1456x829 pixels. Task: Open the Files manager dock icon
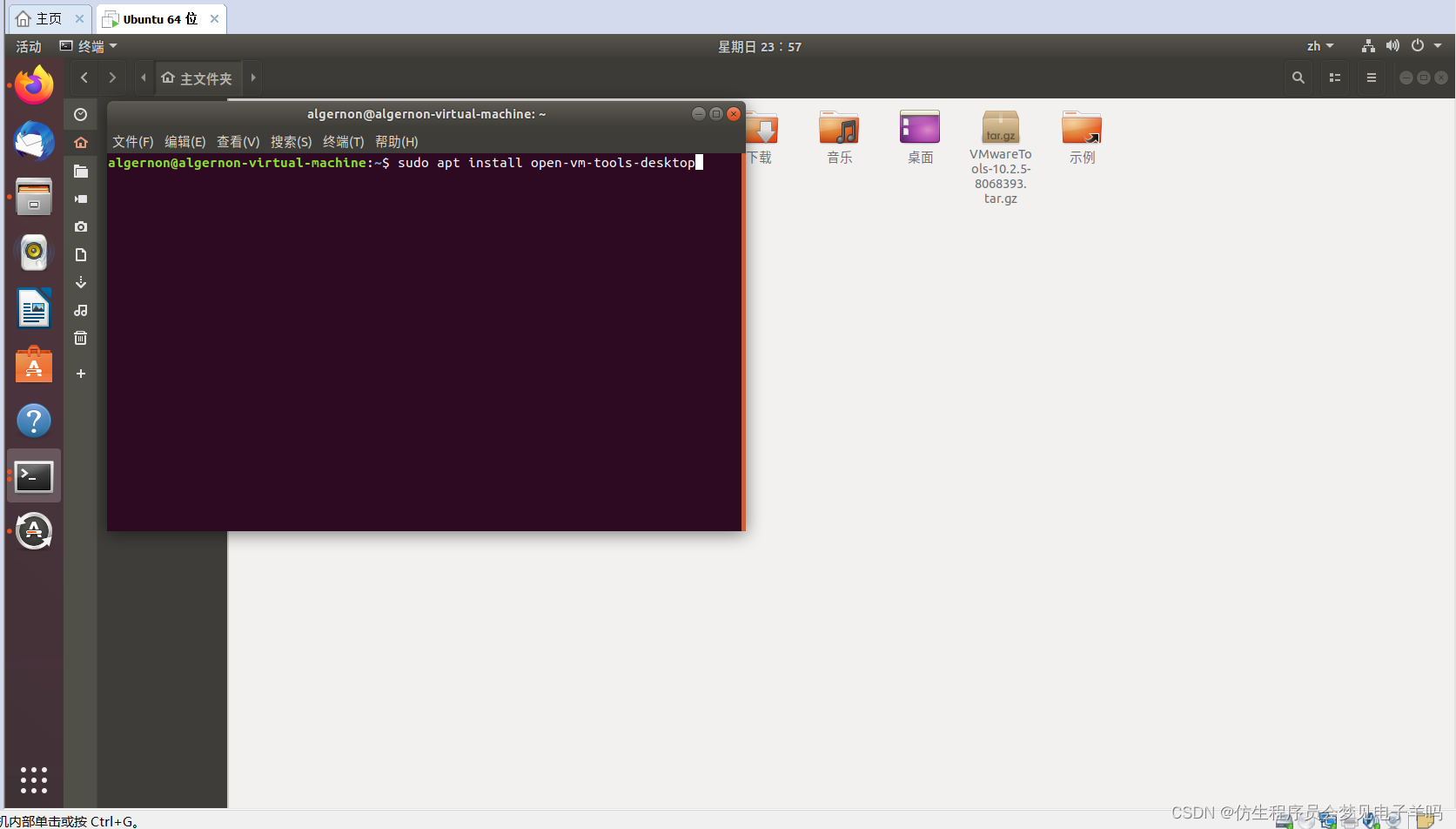click(34, 197)
